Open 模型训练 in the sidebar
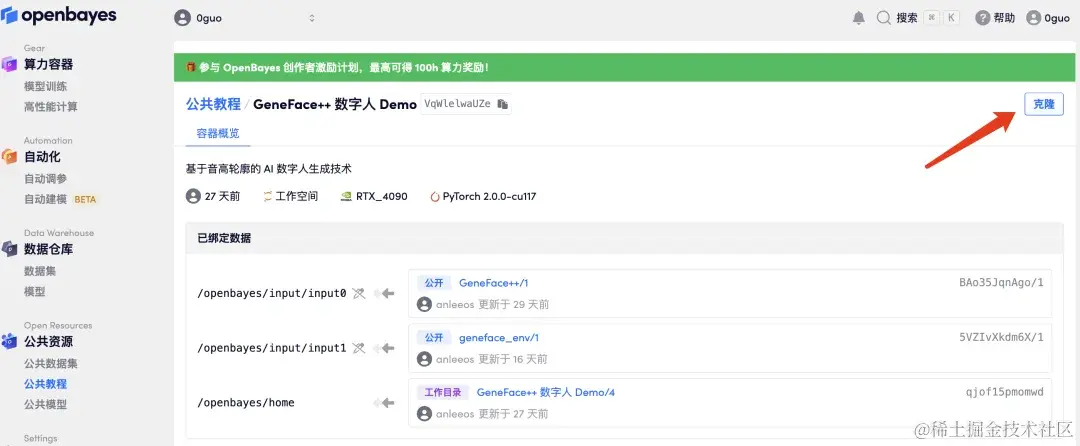The height and width of the screenshot is (446, 1080). (45, 86)
